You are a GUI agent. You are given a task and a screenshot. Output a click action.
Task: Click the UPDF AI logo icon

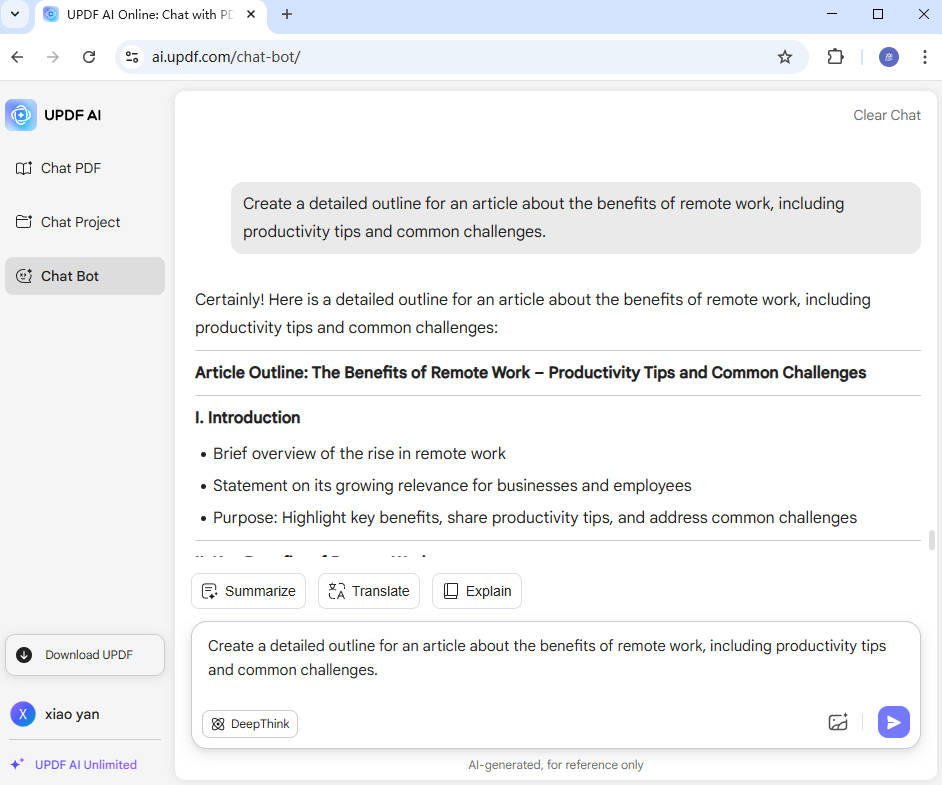click(21, 115)
